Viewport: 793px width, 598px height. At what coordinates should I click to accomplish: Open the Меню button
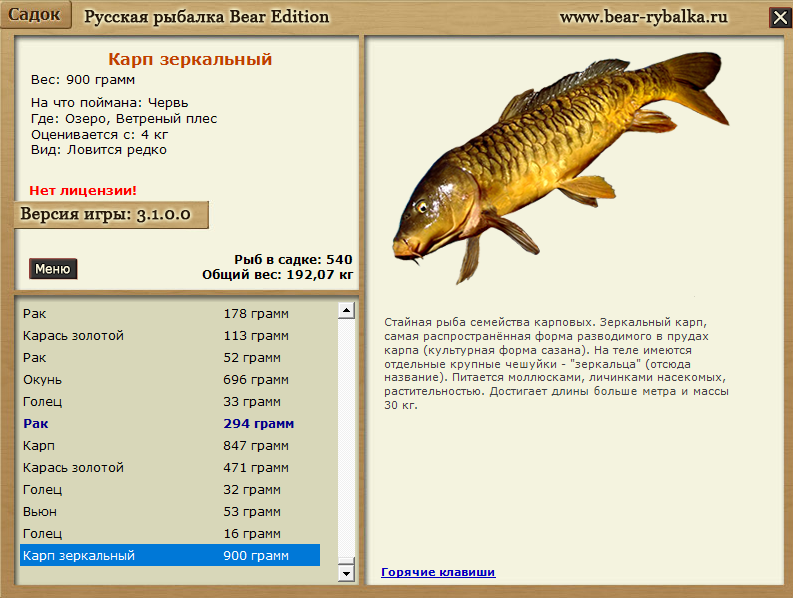coord(53,269)
